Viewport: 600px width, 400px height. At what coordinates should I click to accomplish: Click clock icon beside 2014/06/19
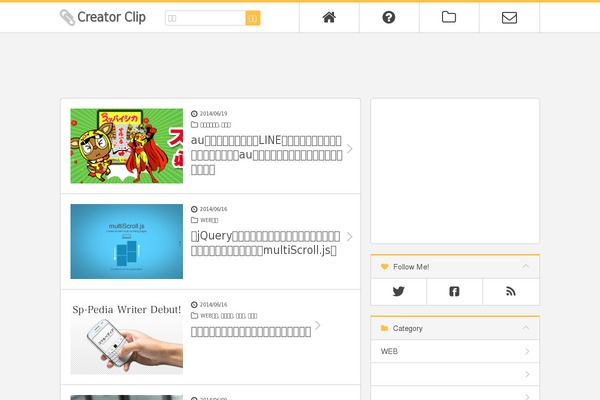click(x=194, y=114)
